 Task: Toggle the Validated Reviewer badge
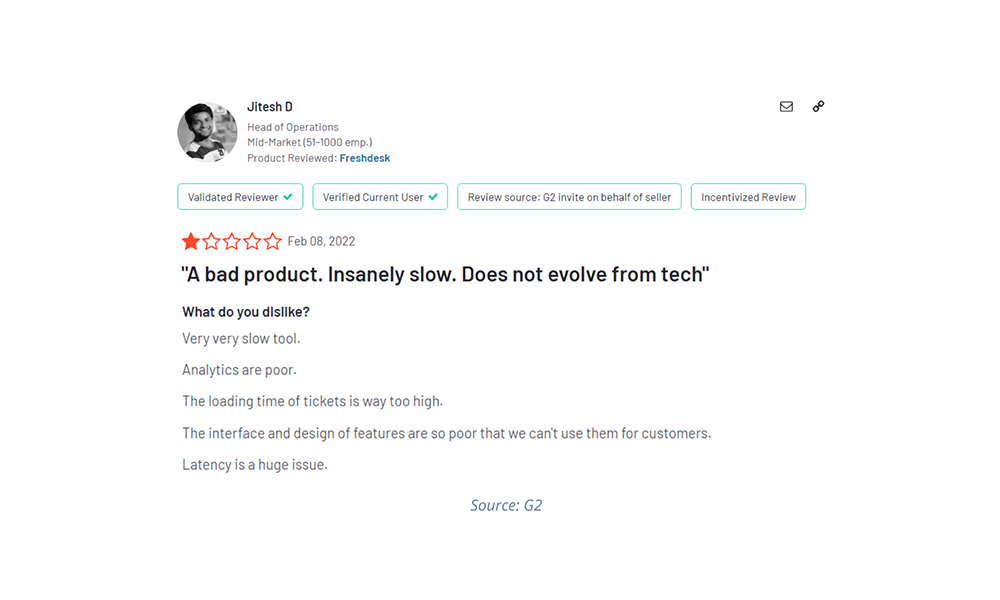click(240, 196)
